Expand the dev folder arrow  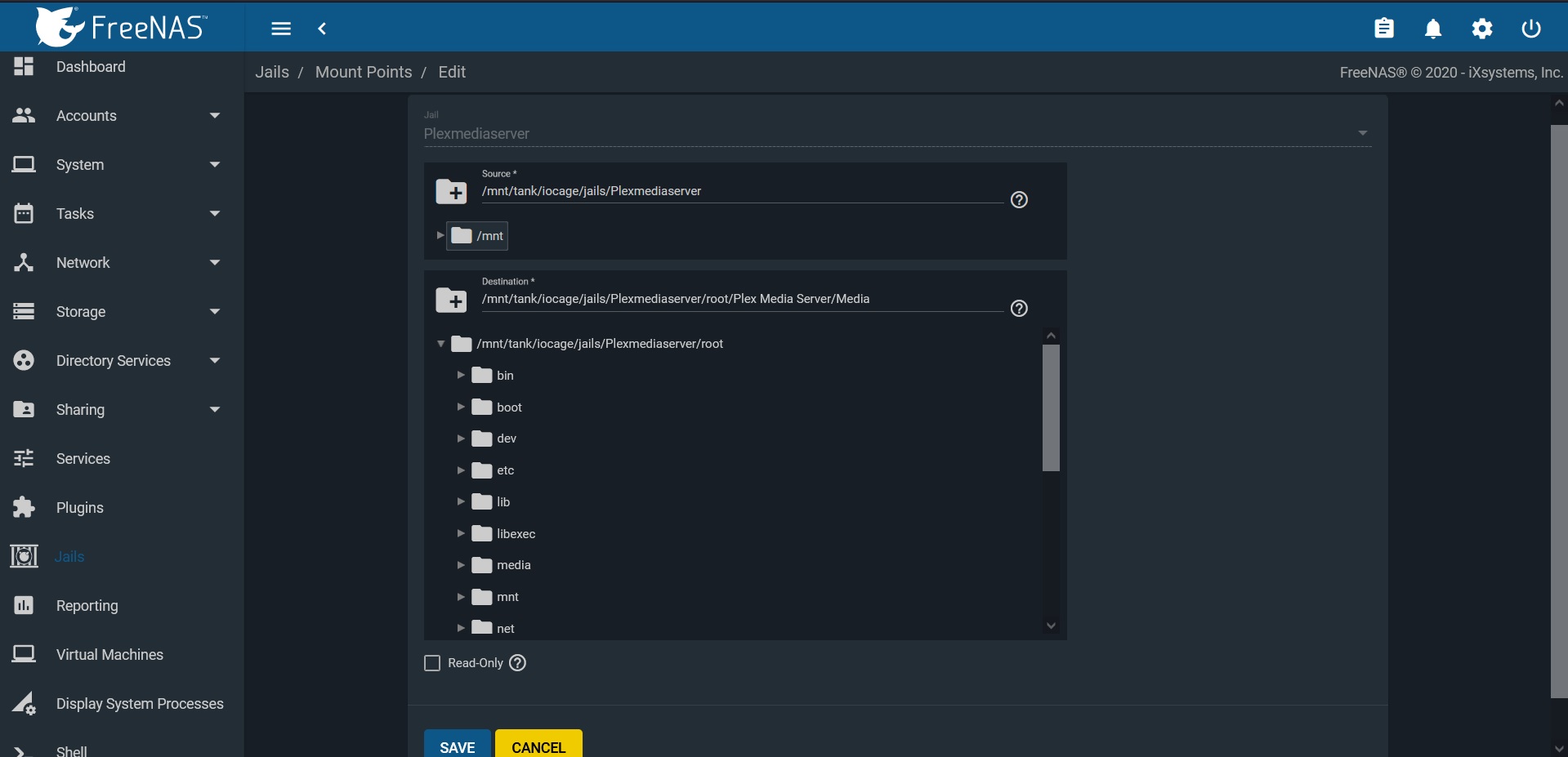(x=461, y=439)
